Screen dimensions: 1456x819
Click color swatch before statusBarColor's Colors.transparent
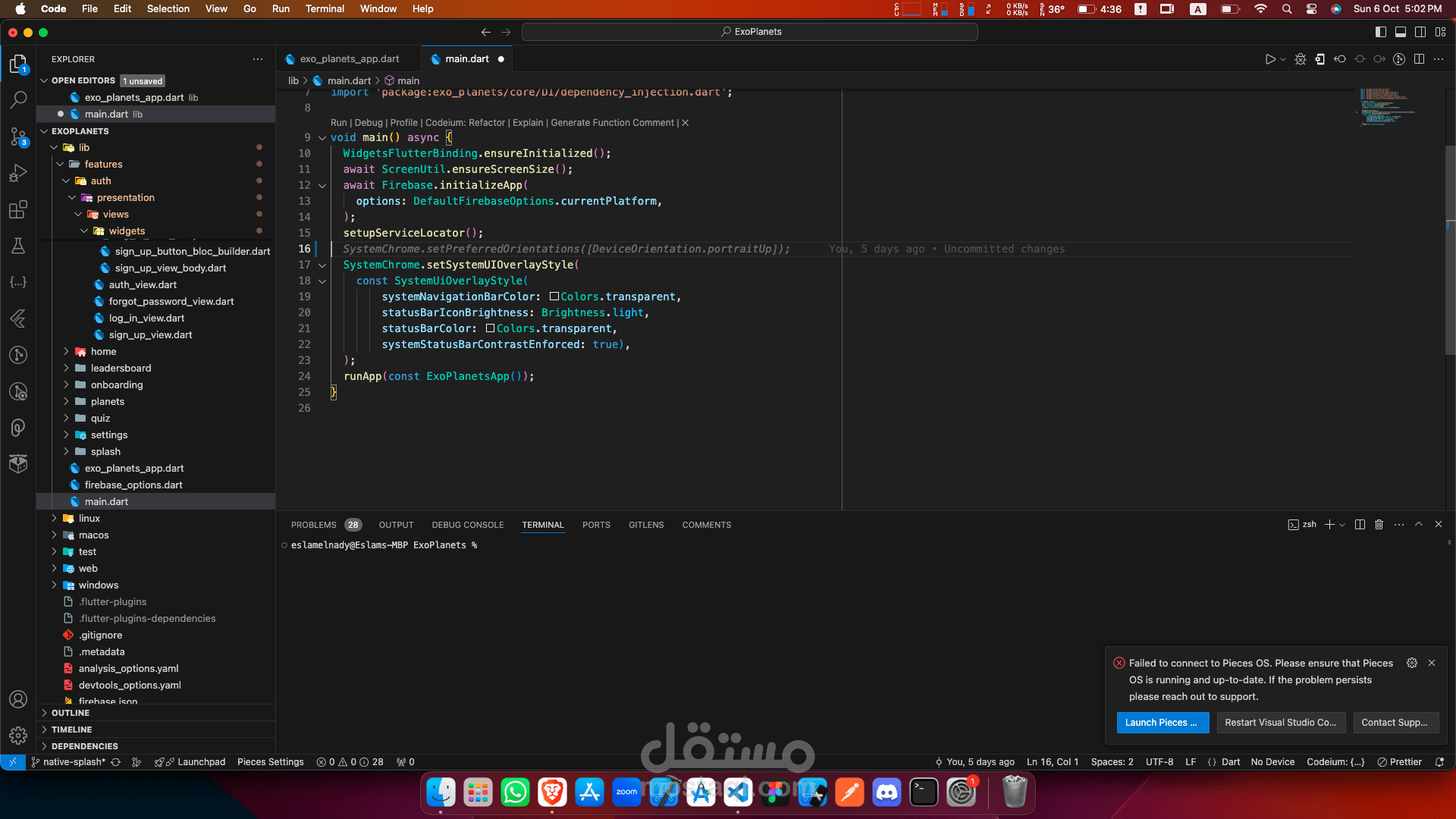coord(490,328)
